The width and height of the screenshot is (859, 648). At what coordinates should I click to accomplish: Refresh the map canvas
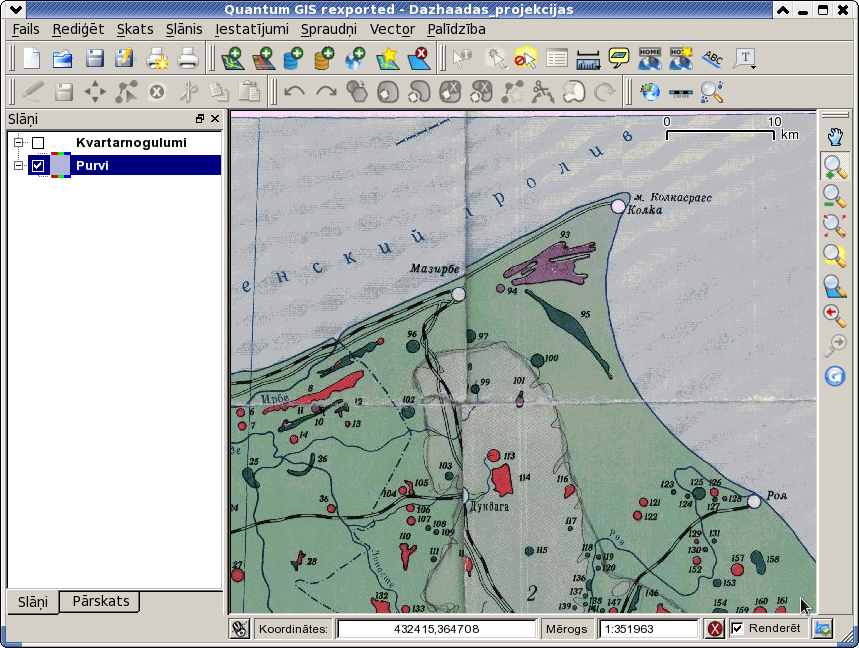tap(835, 376)
